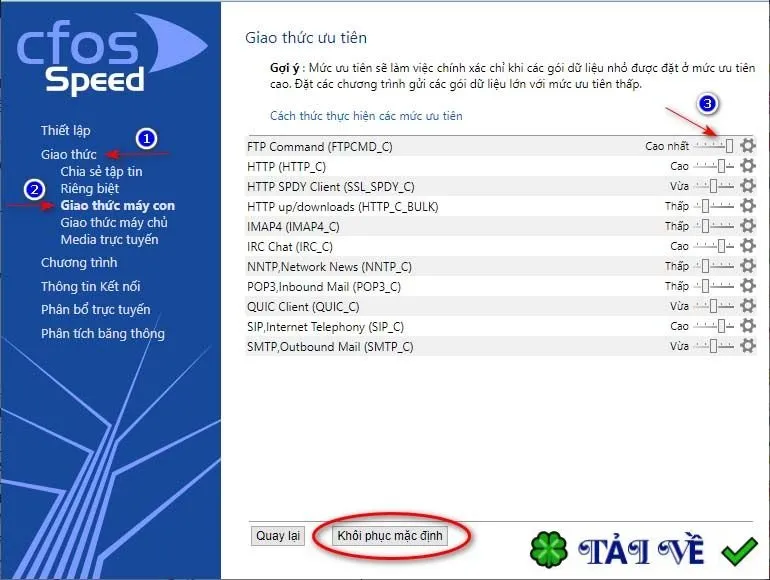Adjust IMAP4 priority slider
This screenshot has height=580, width=770.
coord(715,226)
